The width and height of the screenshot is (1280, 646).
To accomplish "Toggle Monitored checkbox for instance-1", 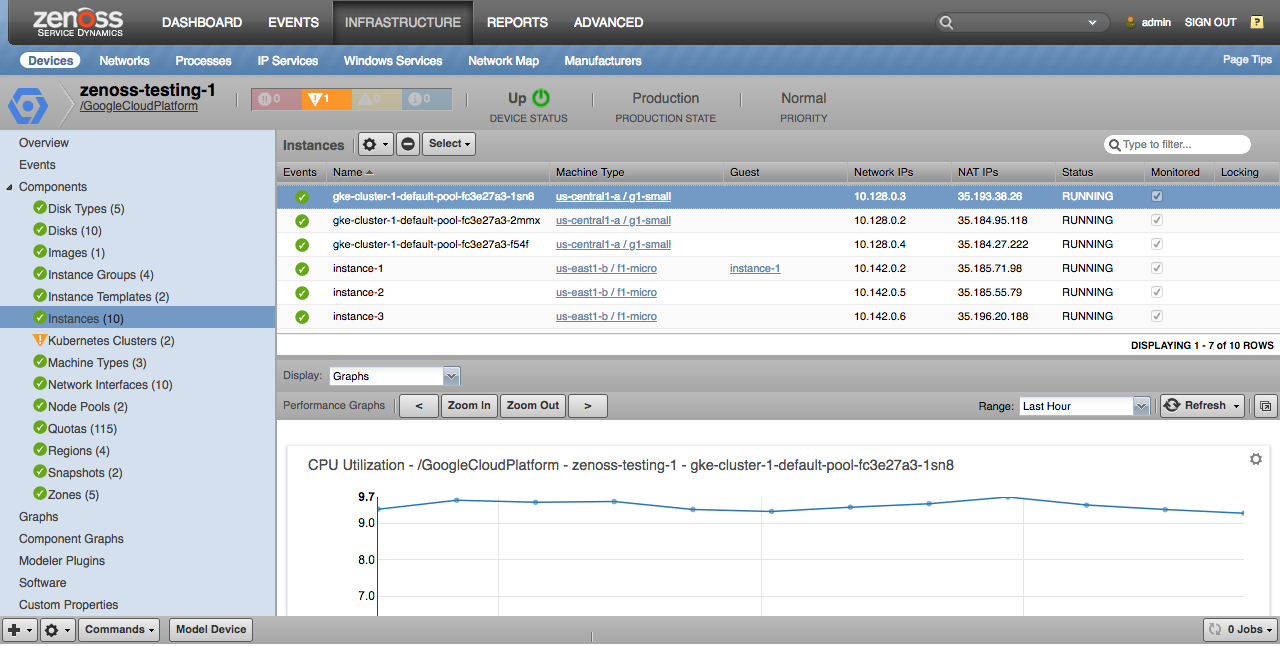I will click(x=1157, y=269).
